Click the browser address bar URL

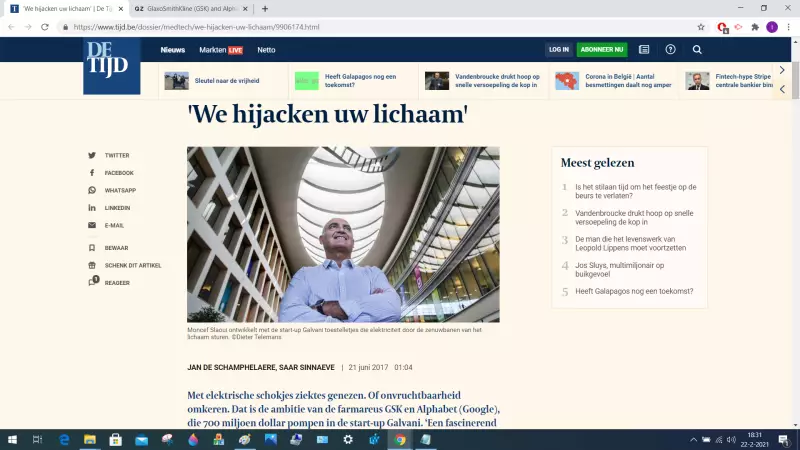point(196,27)
